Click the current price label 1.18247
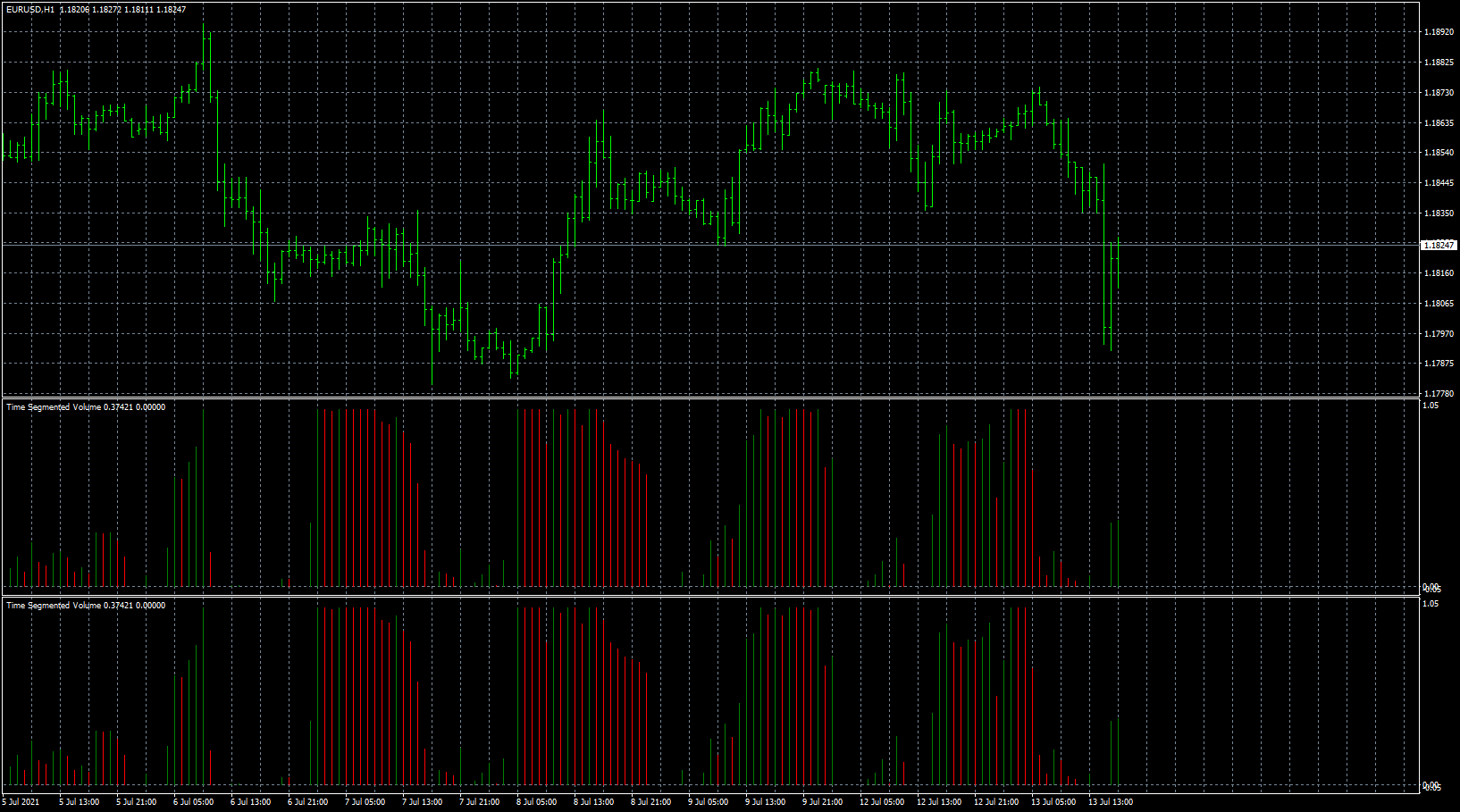Image resolution: width=1460 pixels, height=812 pixels. pos(1439,245)
